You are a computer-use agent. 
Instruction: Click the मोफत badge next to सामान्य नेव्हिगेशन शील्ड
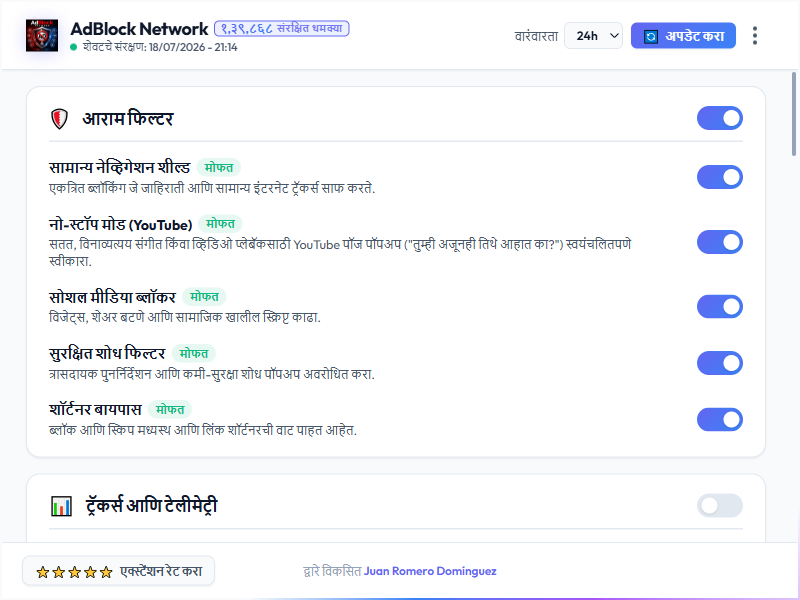pos(219,167)
